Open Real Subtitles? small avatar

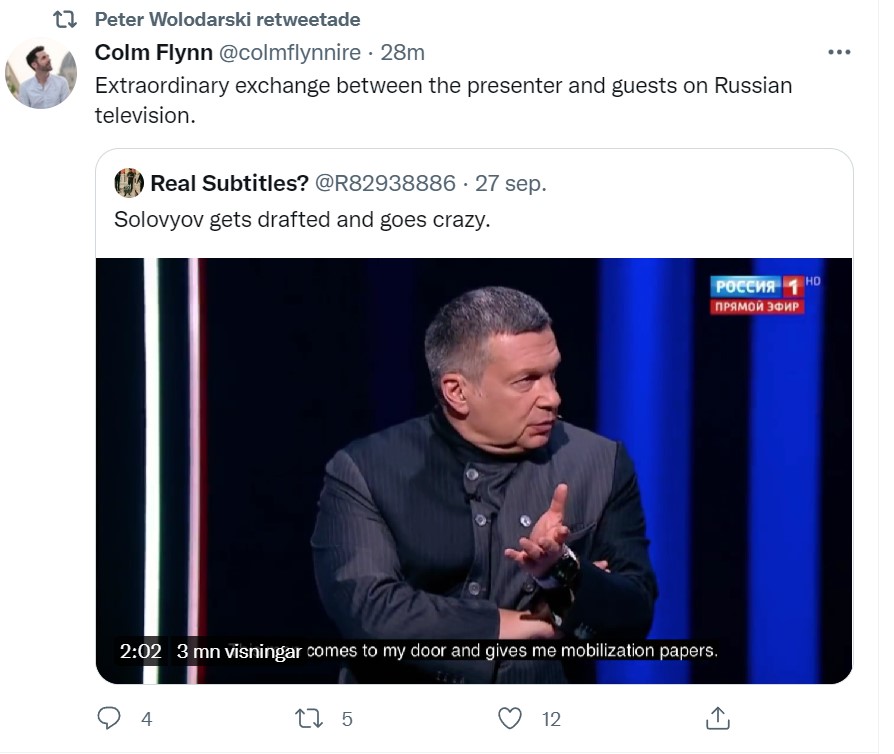[129, 183]
